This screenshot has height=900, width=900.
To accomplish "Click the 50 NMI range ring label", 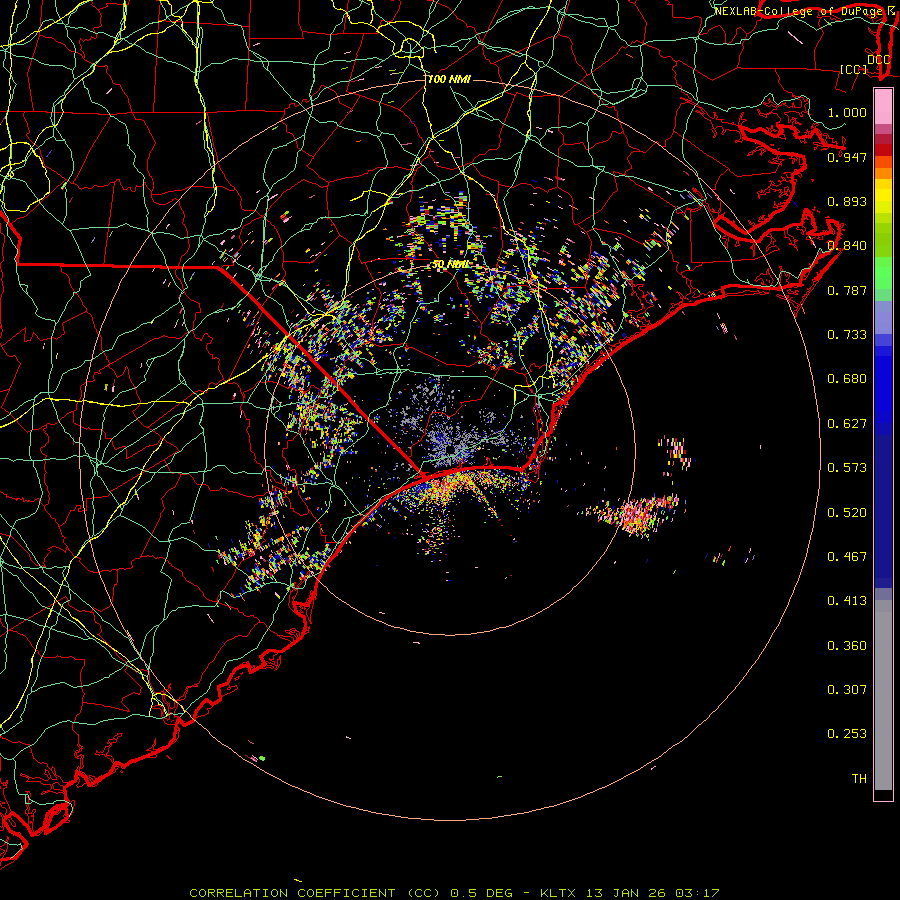I will point(451,265).
